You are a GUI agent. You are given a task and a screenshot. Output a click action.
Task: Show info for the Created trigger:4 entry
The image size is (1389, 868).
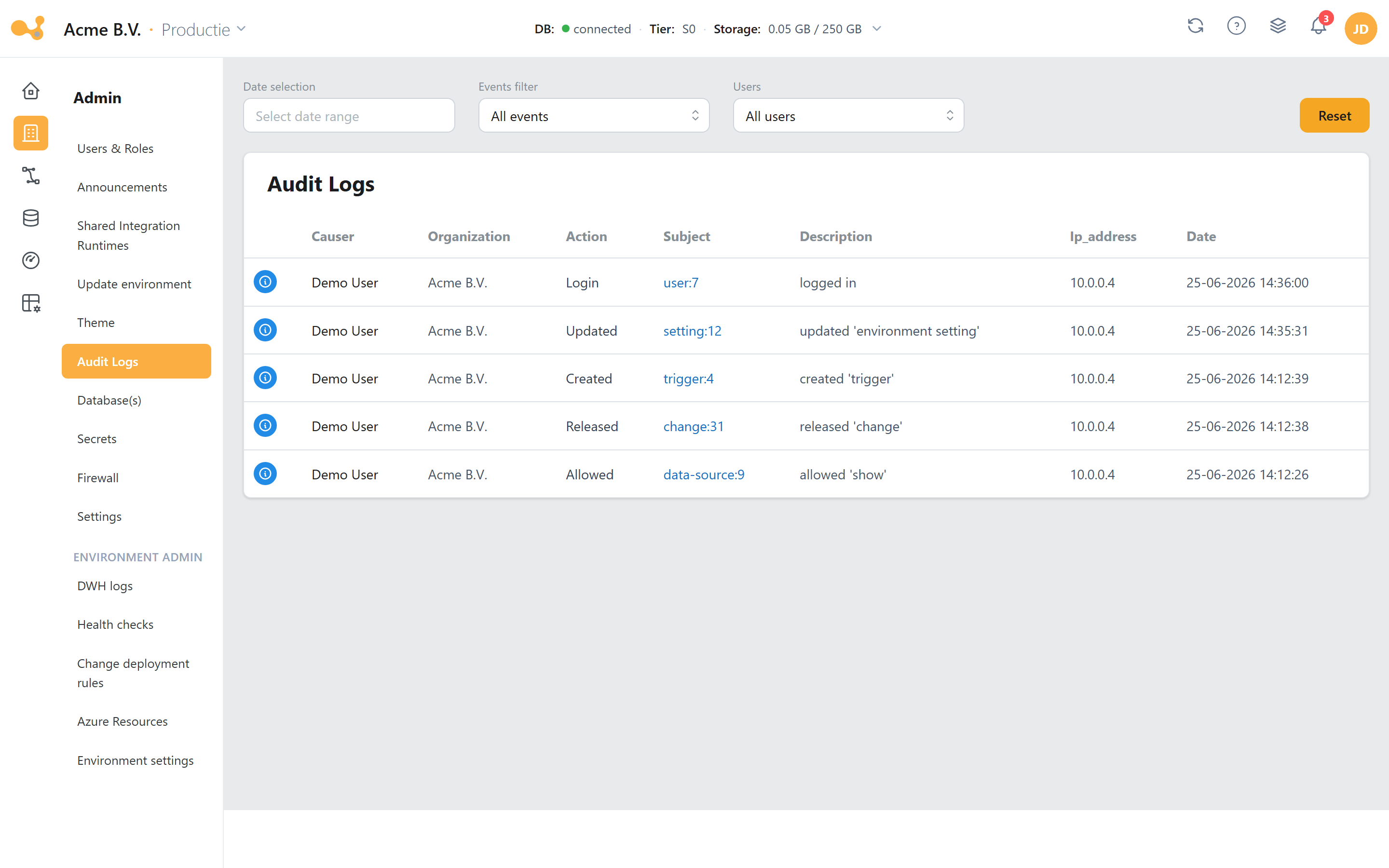[265, 378]
